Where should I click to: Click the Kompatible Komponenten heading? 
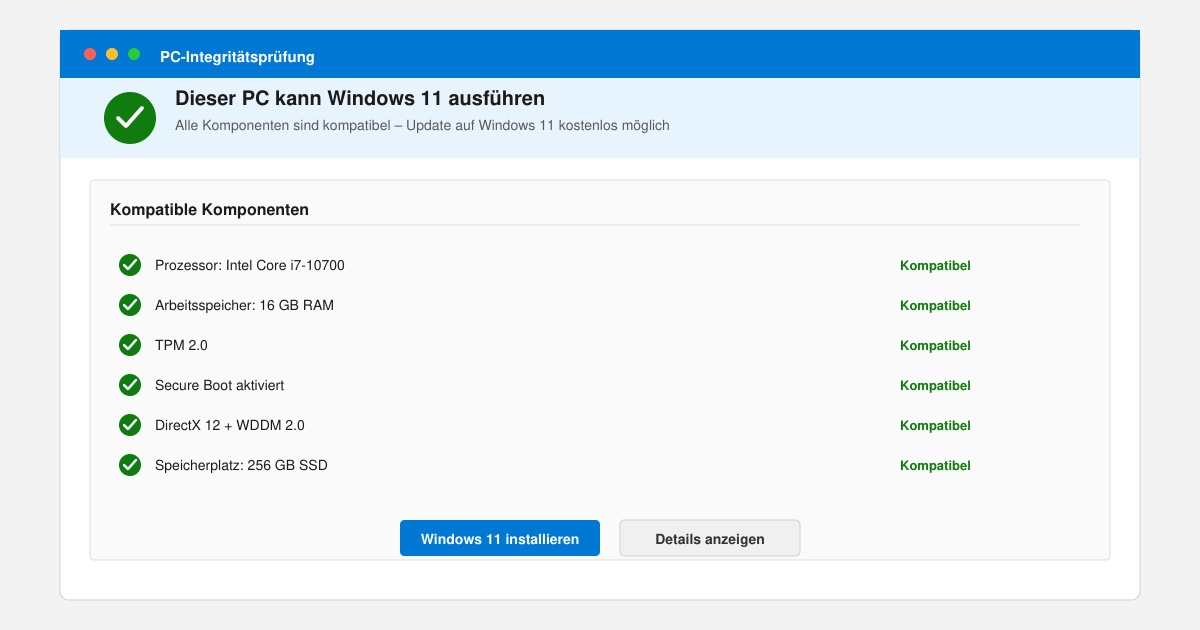pos(209,210)
